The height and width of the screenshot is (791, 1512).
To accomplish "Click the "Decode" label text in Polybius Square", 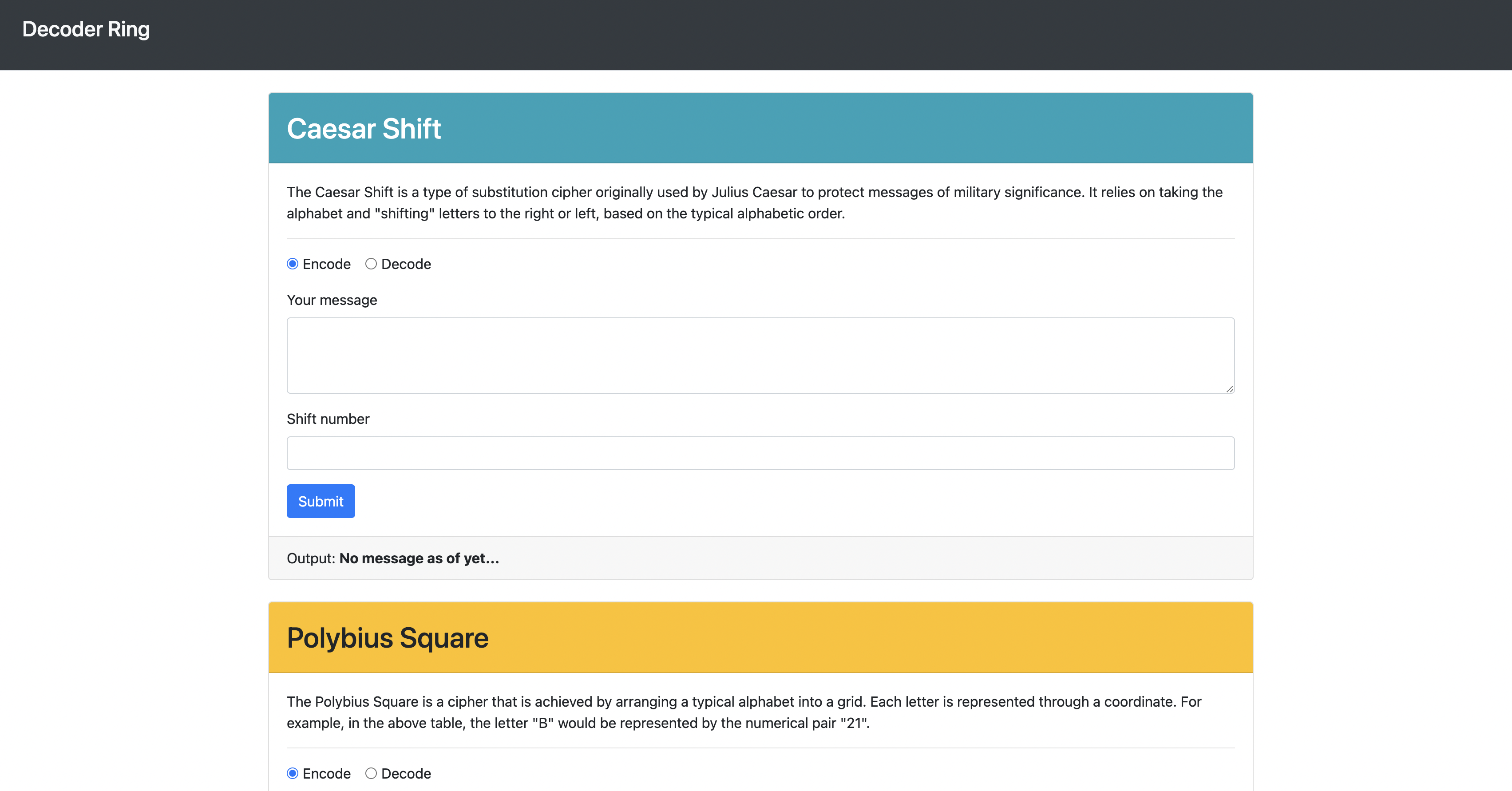I will click(x=406, y=773).
